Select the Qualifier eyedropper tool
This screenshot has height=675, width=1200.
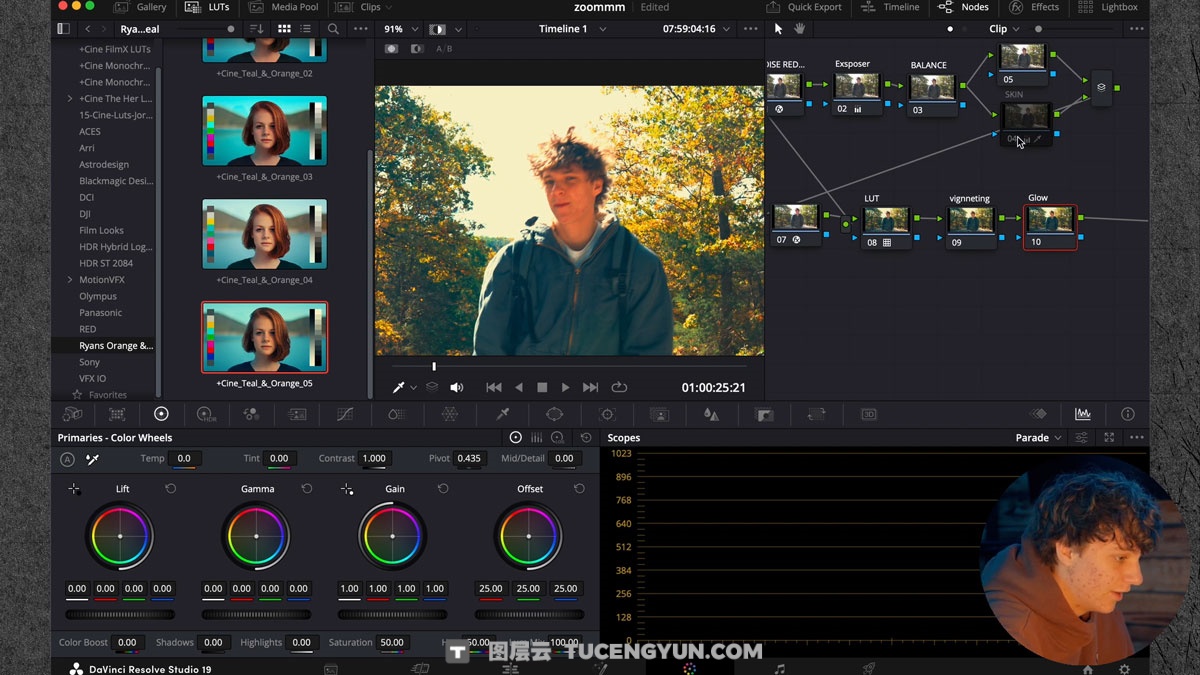502,413
